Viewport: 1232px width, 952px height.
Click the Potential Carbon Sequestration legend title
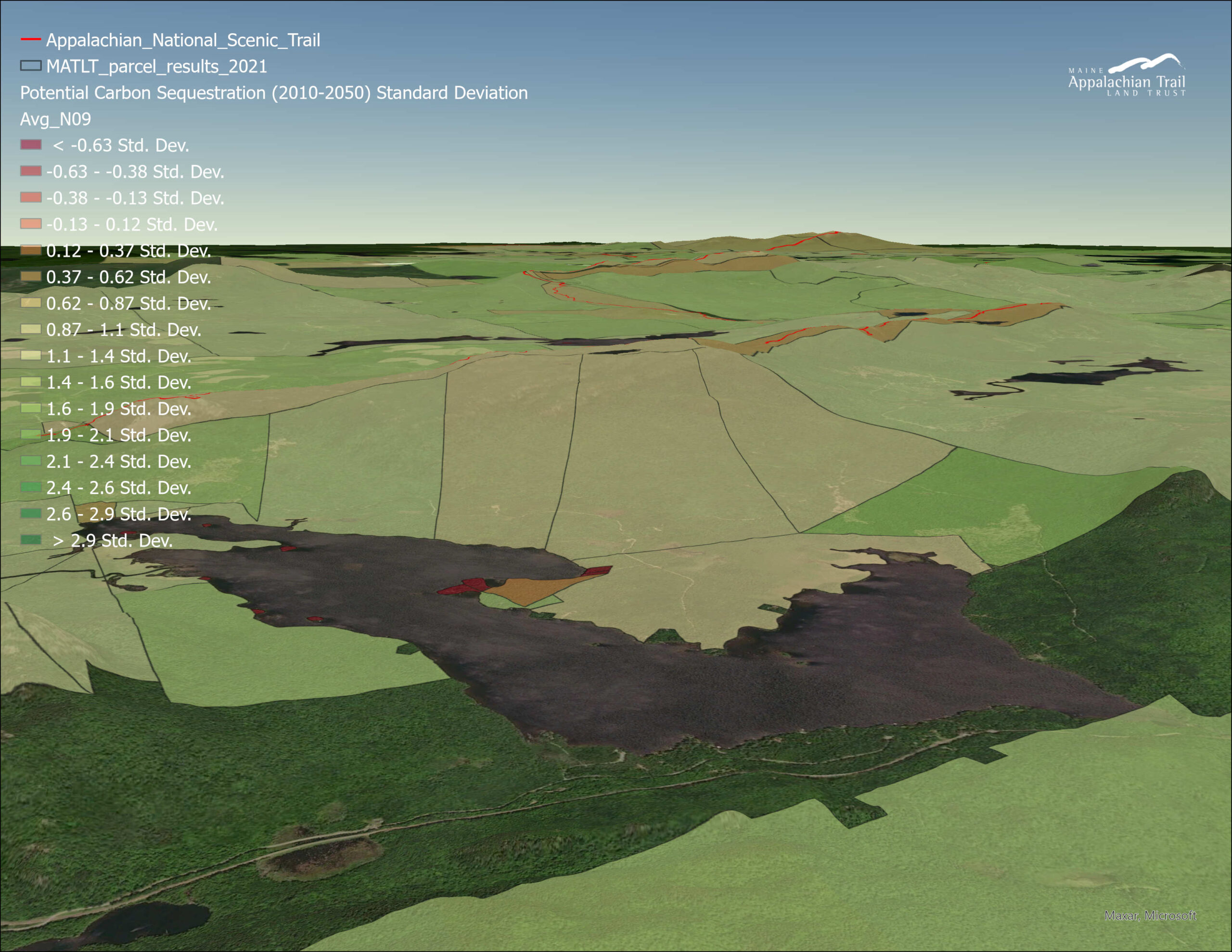273,92
